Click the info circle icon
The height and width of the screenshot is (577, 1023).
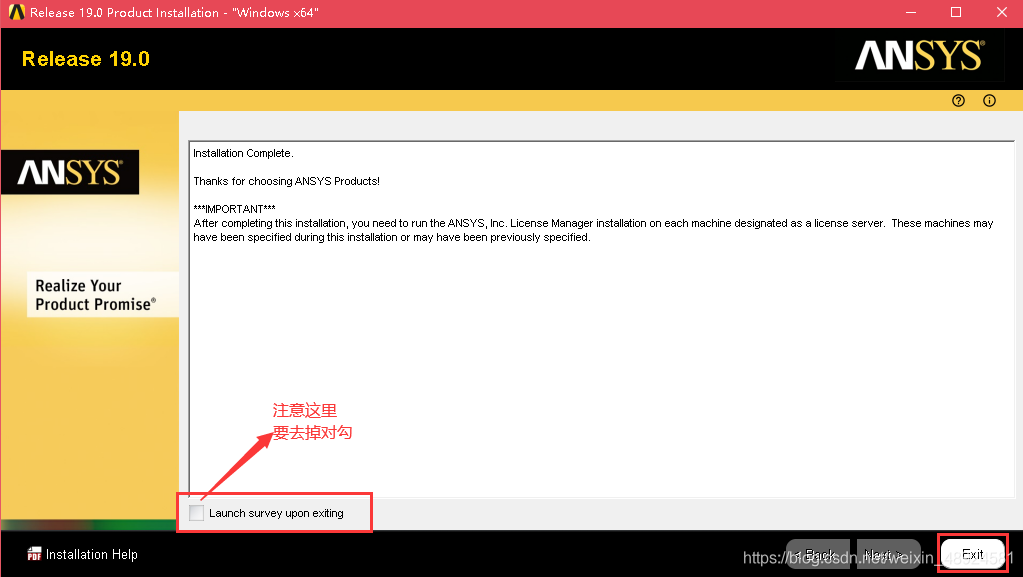(x=989, y=101)
